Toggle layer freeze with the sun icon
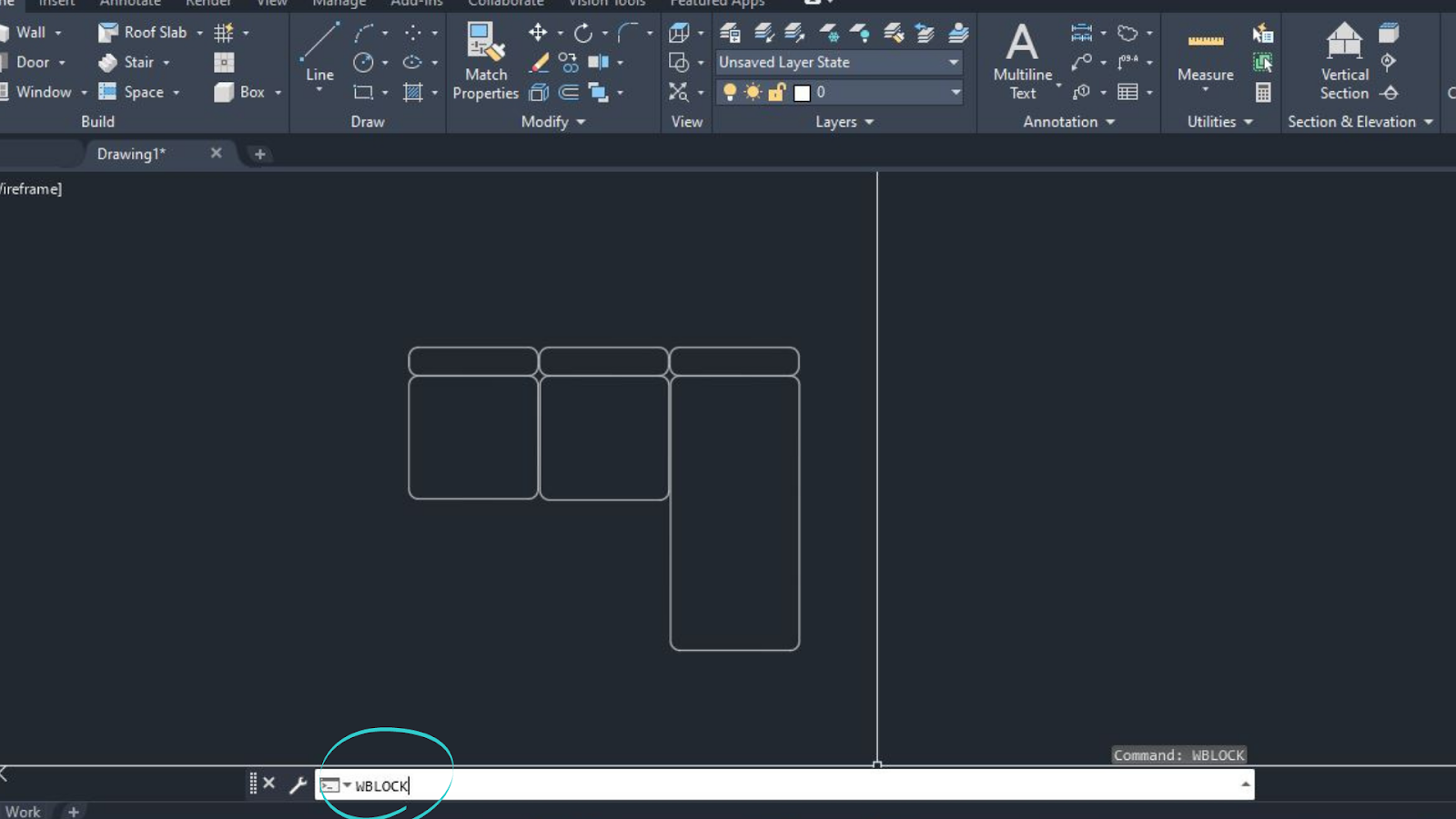Screen dimensions: 1456x819 (752, 92)
